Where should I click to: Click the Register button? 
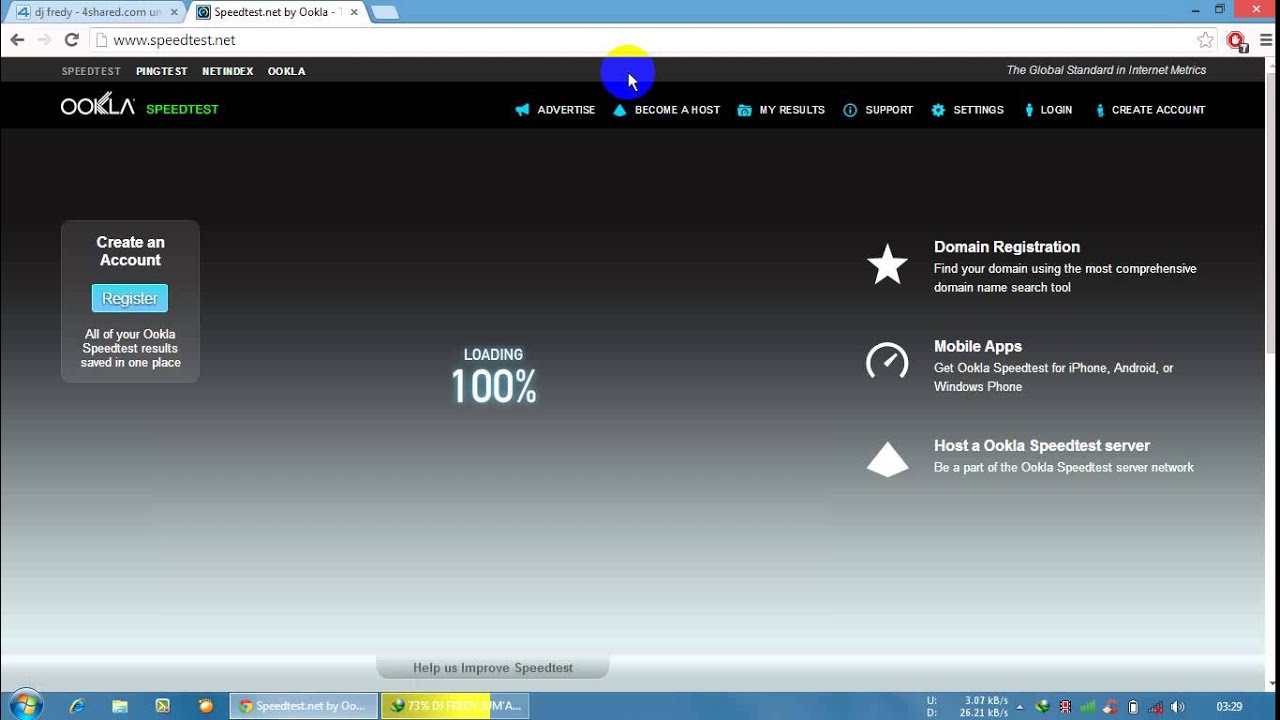coord(130,298)
